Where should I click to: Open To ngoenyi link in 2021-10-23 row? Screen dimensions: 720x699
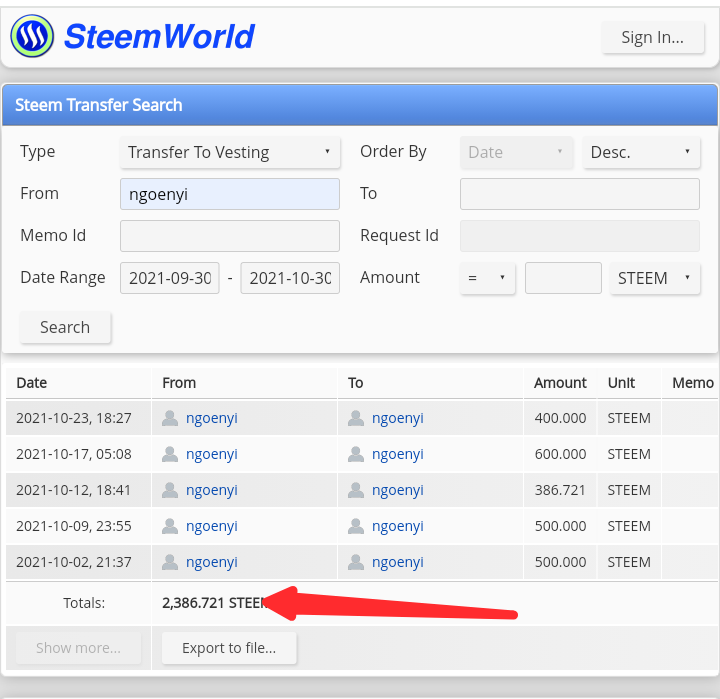(x=398, y=418)
